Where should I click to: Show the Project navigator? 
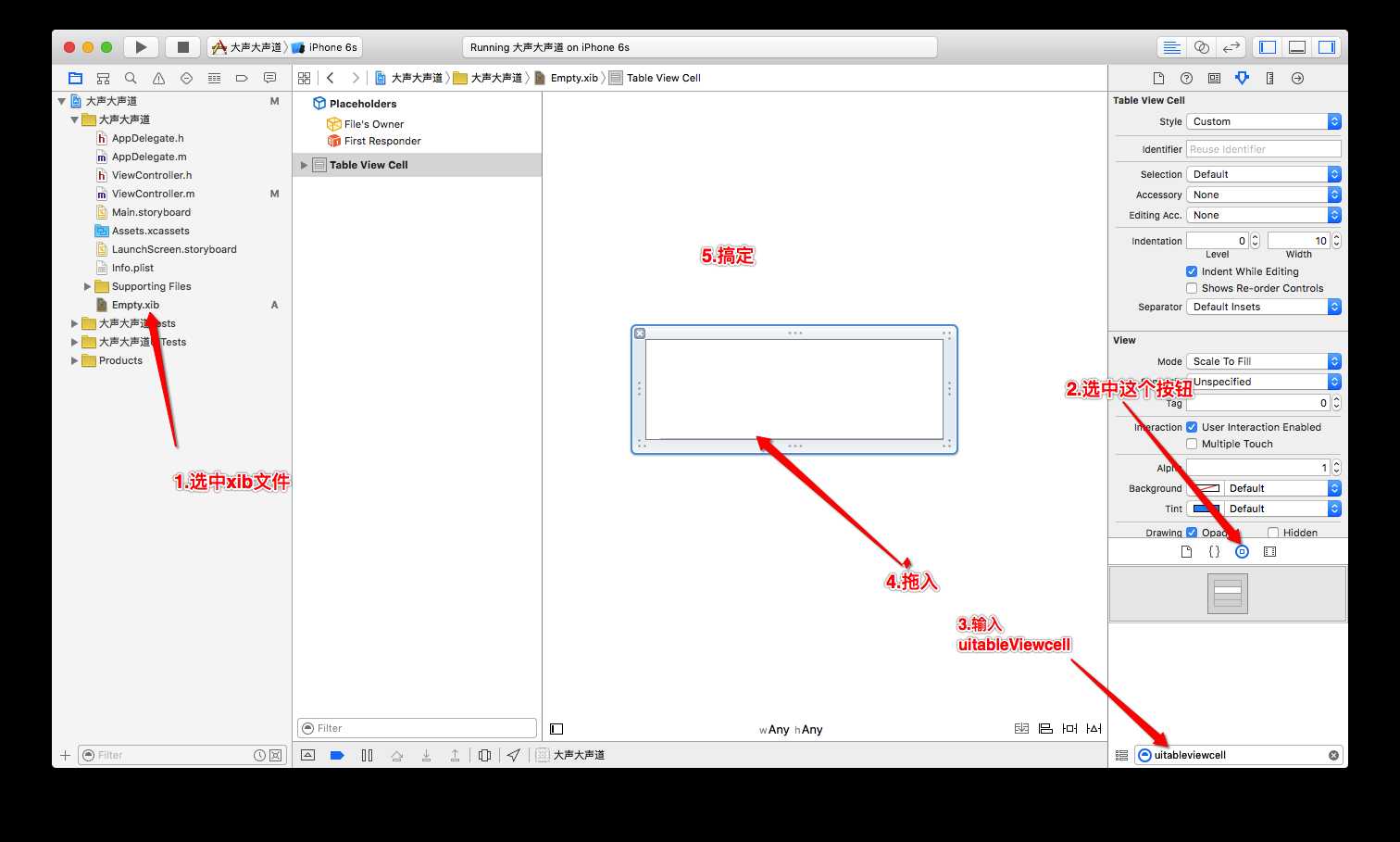75,79
